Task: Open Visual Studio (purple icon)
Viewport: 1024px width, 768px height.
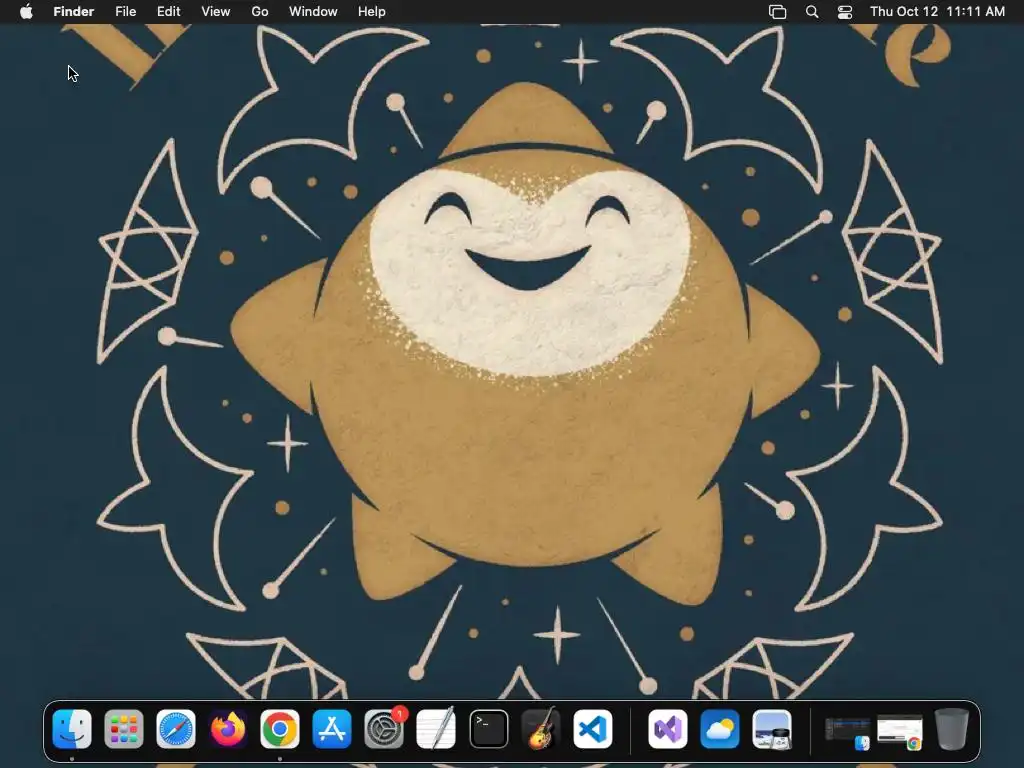Action: 667,728
